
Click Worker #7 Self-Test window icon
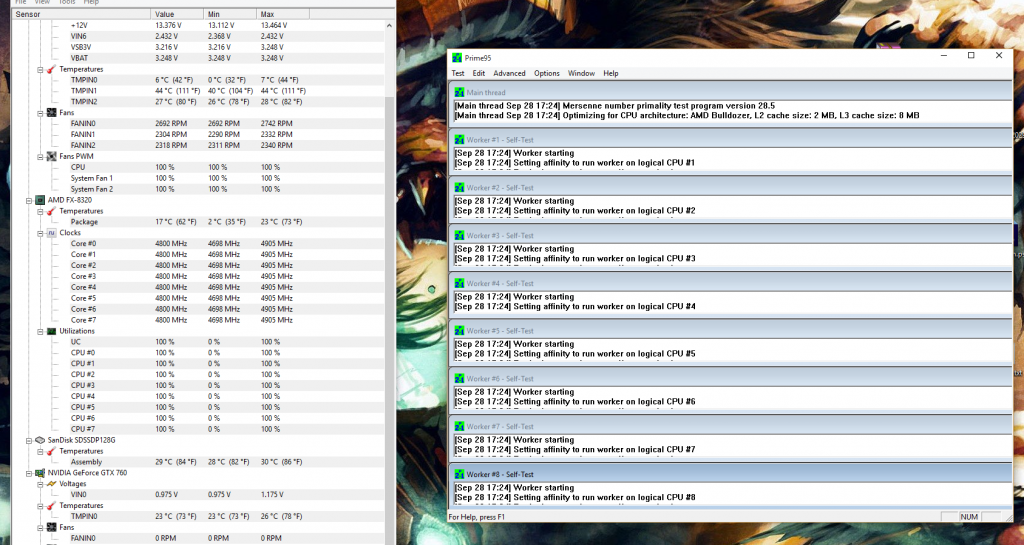tap(459, 426)
